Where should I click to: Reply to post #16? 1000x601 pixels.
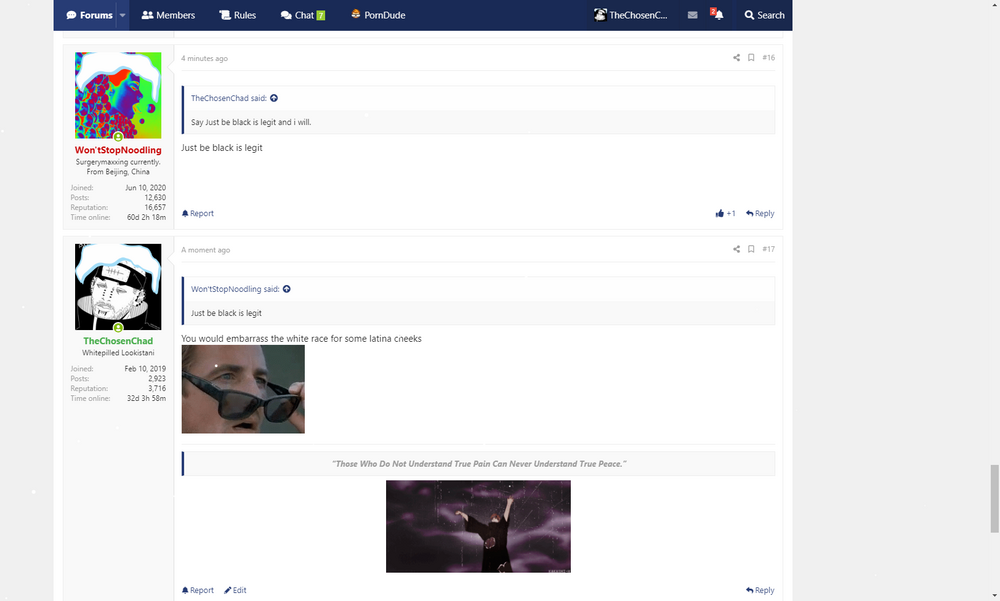pyautogui.click(x=760, y=214)
